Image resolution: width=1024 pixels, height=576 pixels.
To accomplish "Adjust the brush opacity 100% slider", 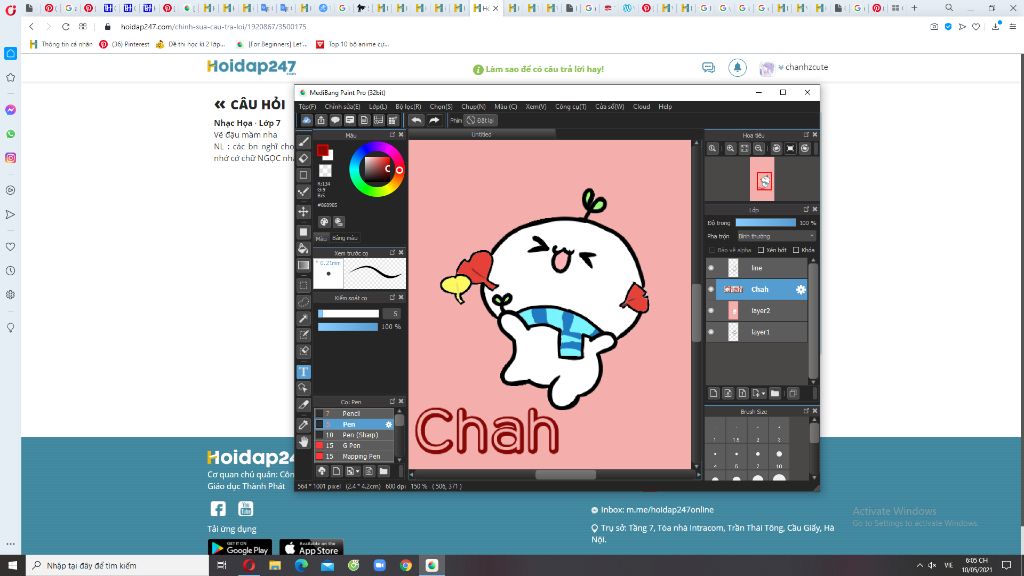I will pyautogui.click(x=347, y=327).
